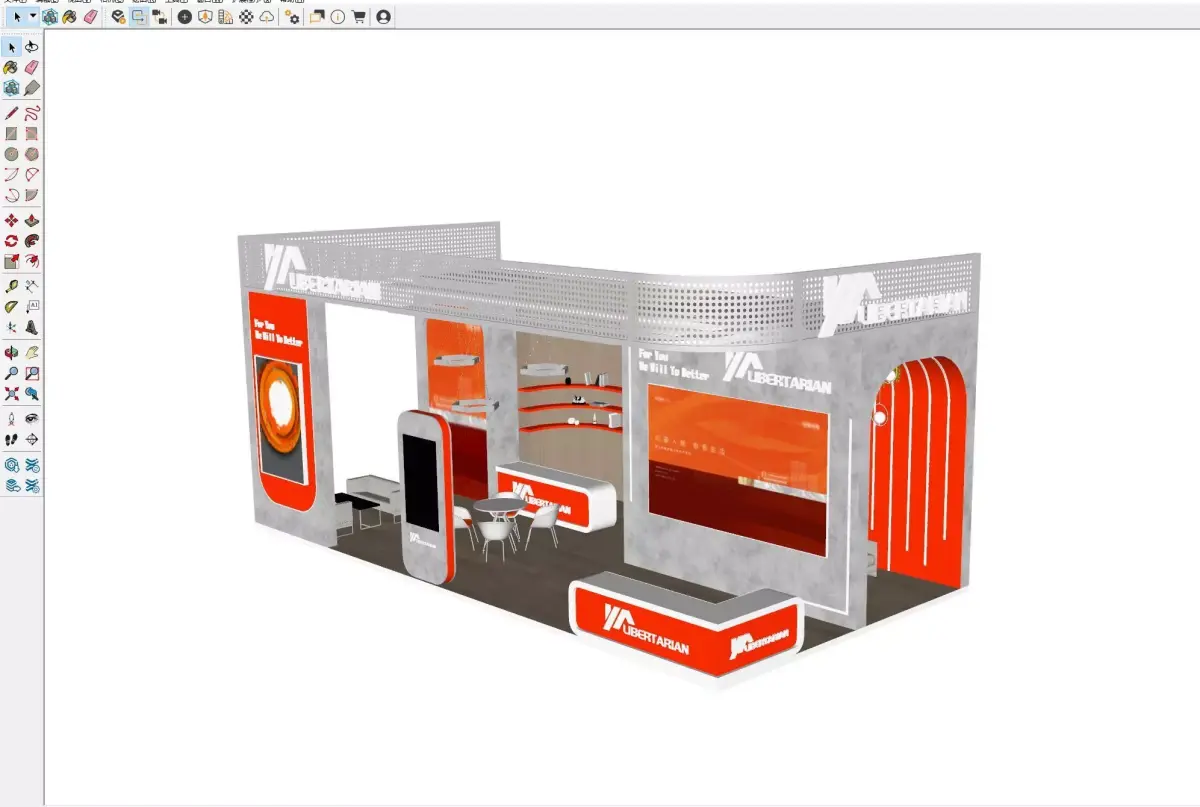
Task: Open the shopping cart icon
Action: [x=358, y=17]
